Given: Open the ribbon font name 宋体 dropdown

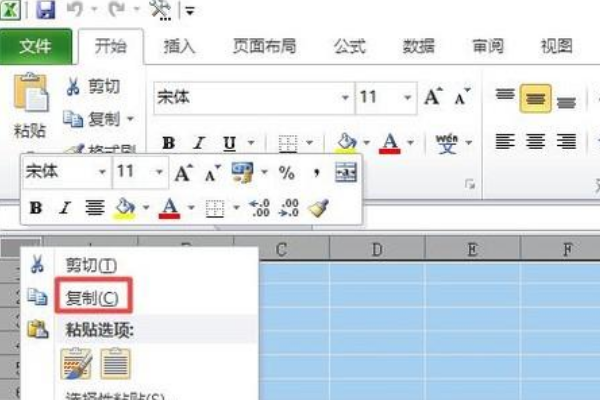Looking at the screenshot, I should click(345, 98).
